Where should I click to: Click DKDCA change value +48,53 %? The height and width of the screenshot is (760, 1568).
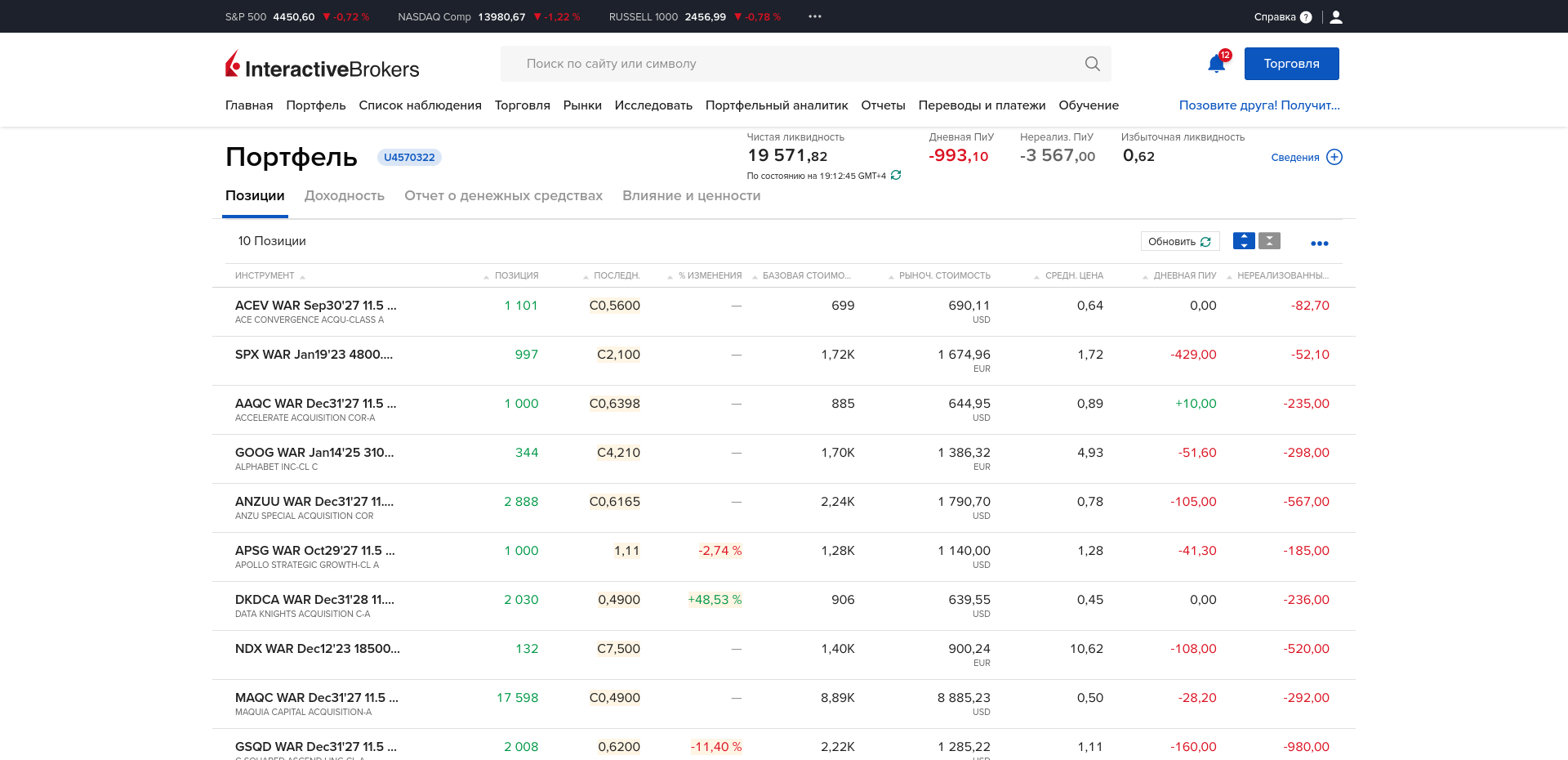pyautogui.click(x=715, y=600)
